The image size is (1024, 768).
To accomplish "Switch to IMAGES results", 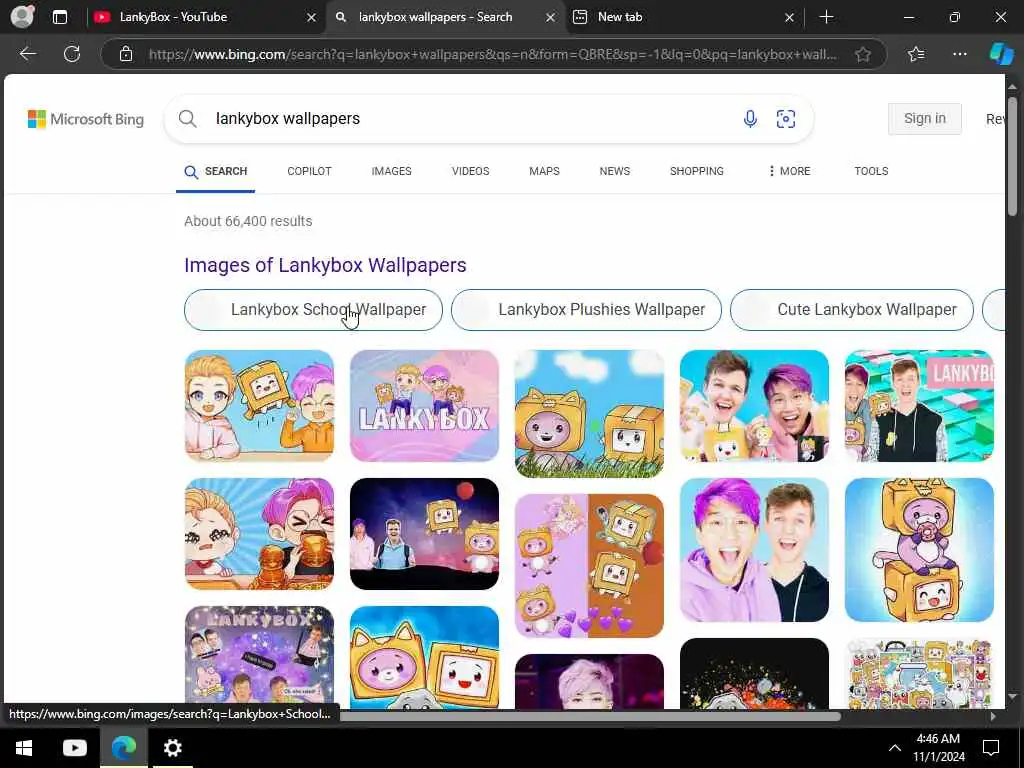I will [391, 171].
